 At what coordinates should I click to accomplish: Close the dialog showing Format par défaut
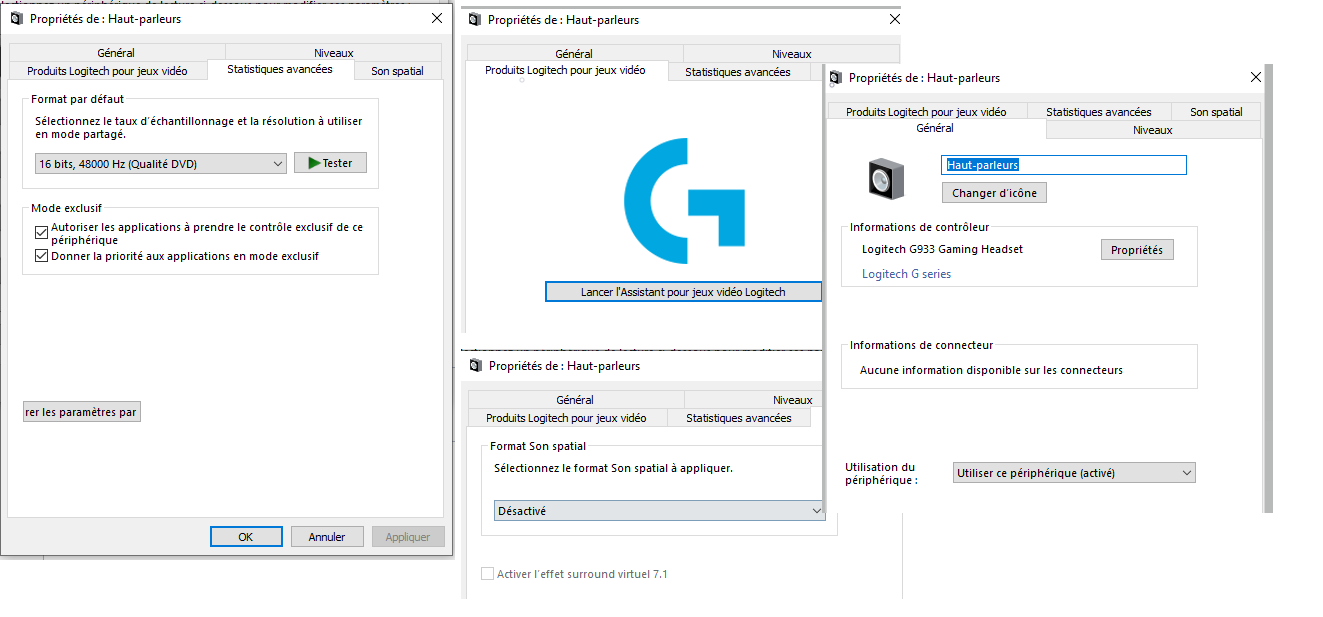(436, 18)
